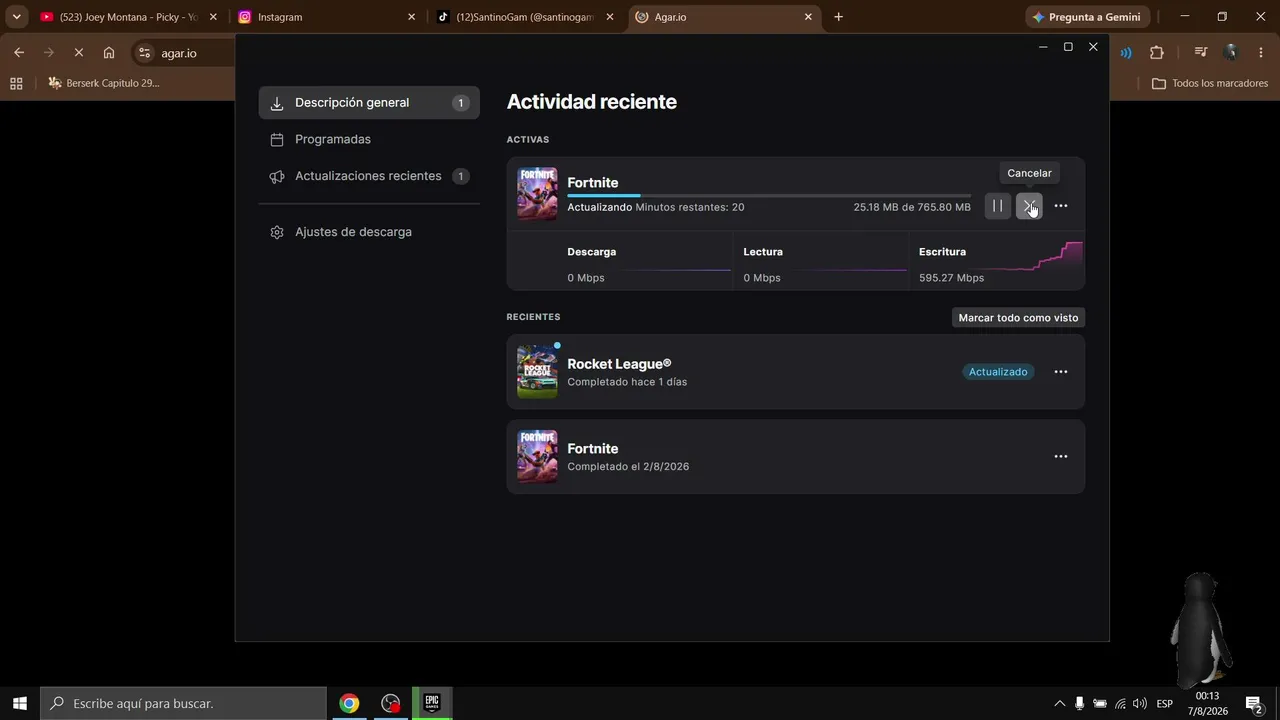Viewport: 1280px width, 720px height.
Task: Open Chrome's three-dot main menu
Action: click(1260, 53)
